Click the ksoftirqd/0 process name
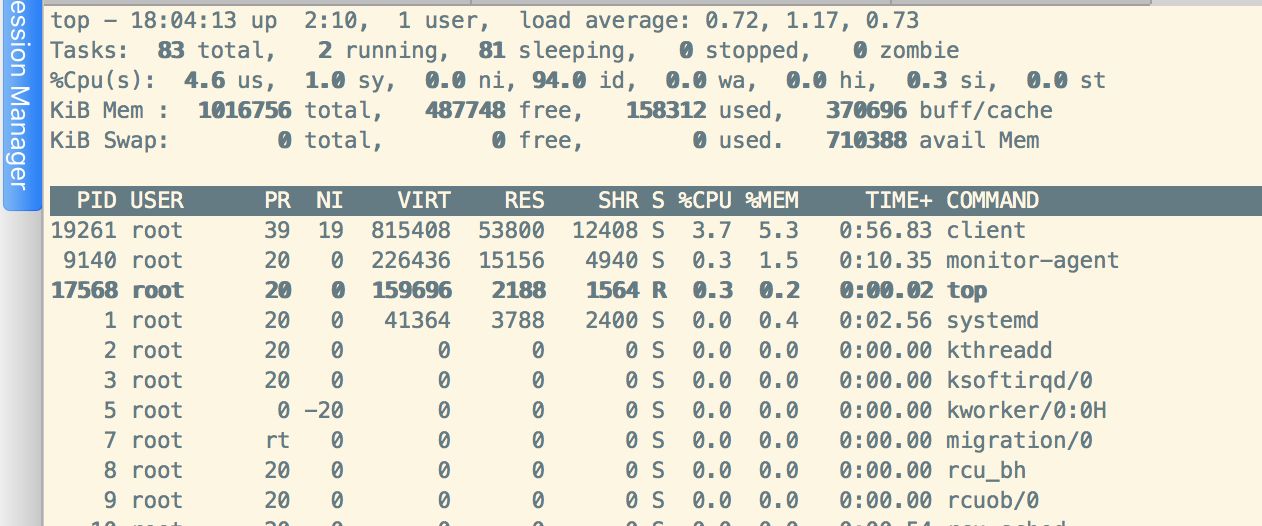 coord(1019,380)
